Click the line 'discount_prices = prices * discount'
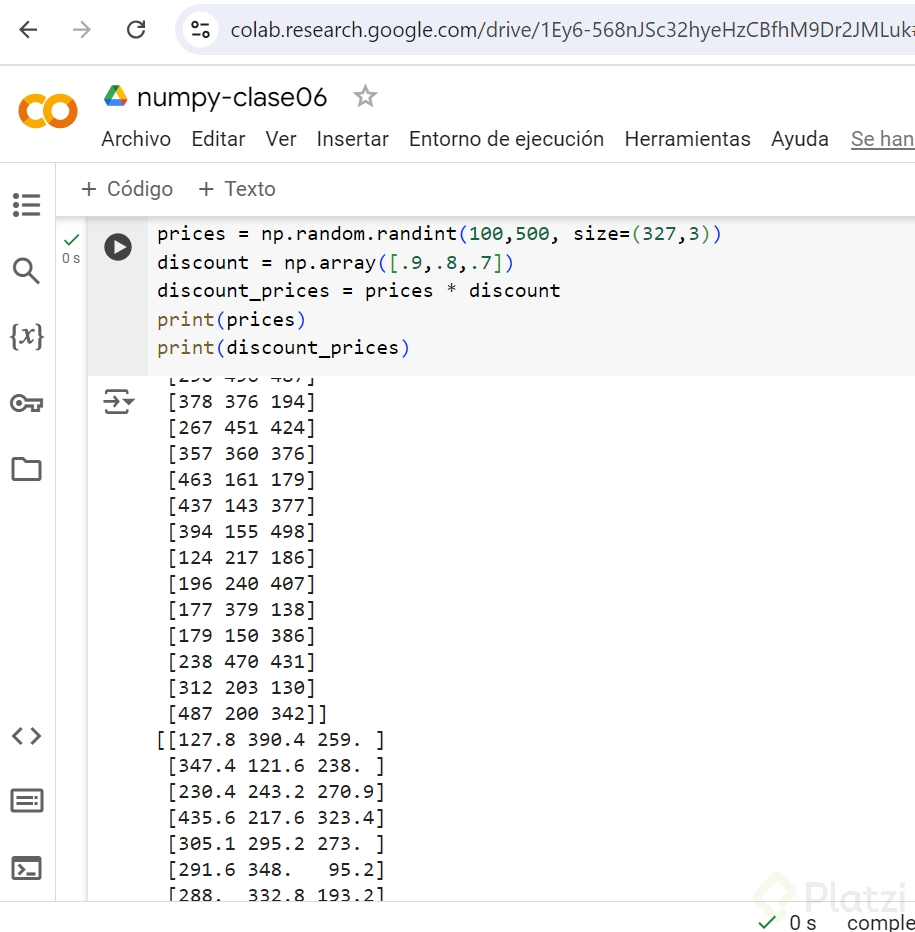 click(x=359, y=291)
